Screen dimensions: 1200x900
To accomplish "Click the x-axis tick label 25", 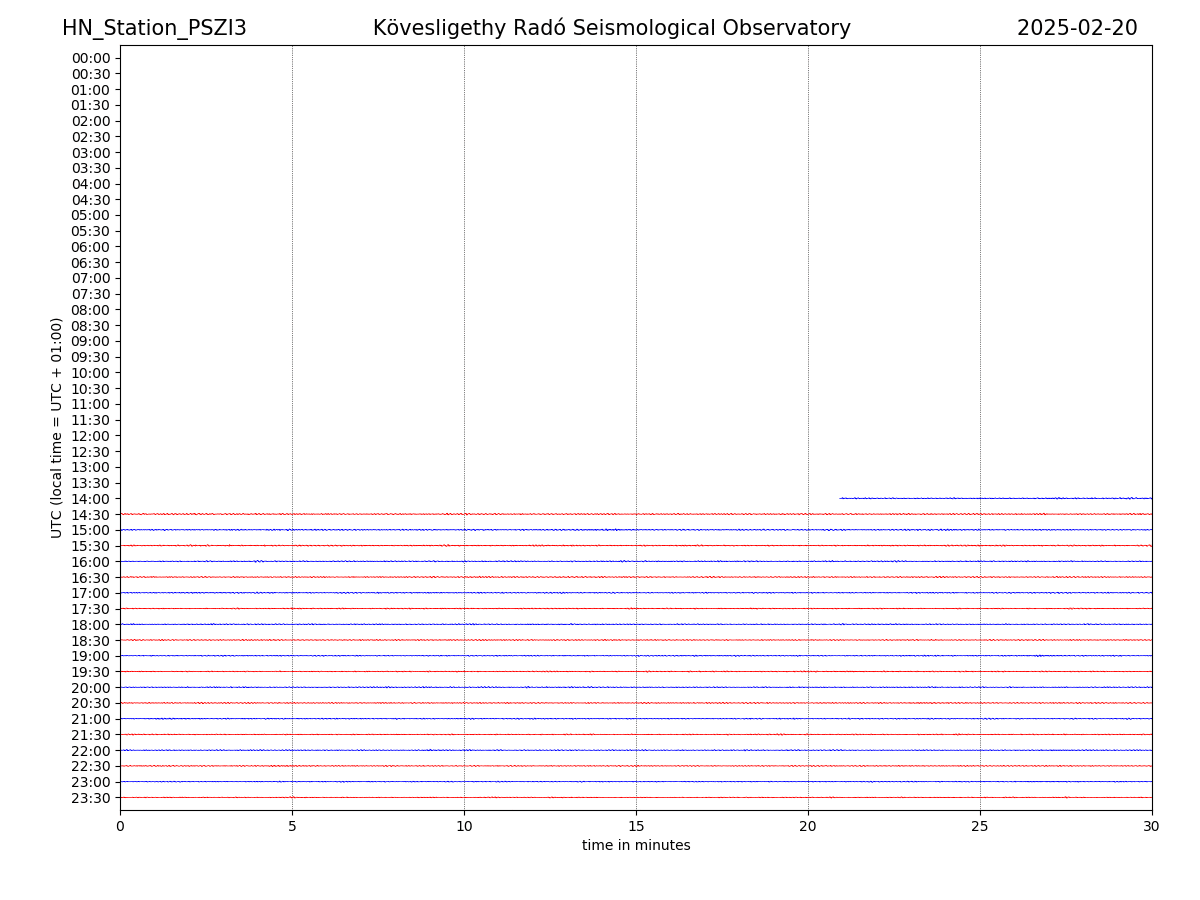I will [980, 826].
